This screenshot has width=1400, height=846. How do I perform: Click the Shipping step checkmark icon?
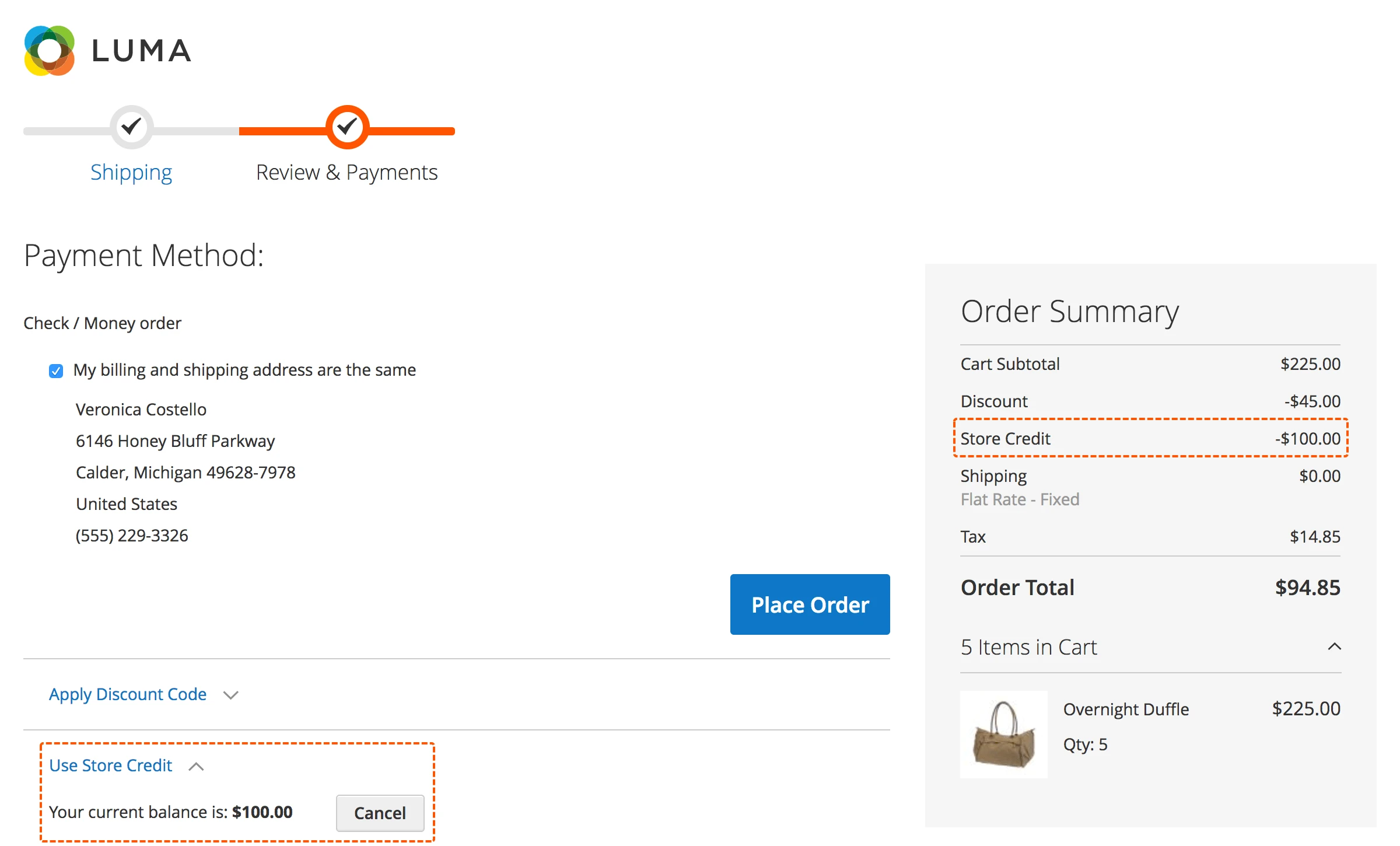[131, 127]
